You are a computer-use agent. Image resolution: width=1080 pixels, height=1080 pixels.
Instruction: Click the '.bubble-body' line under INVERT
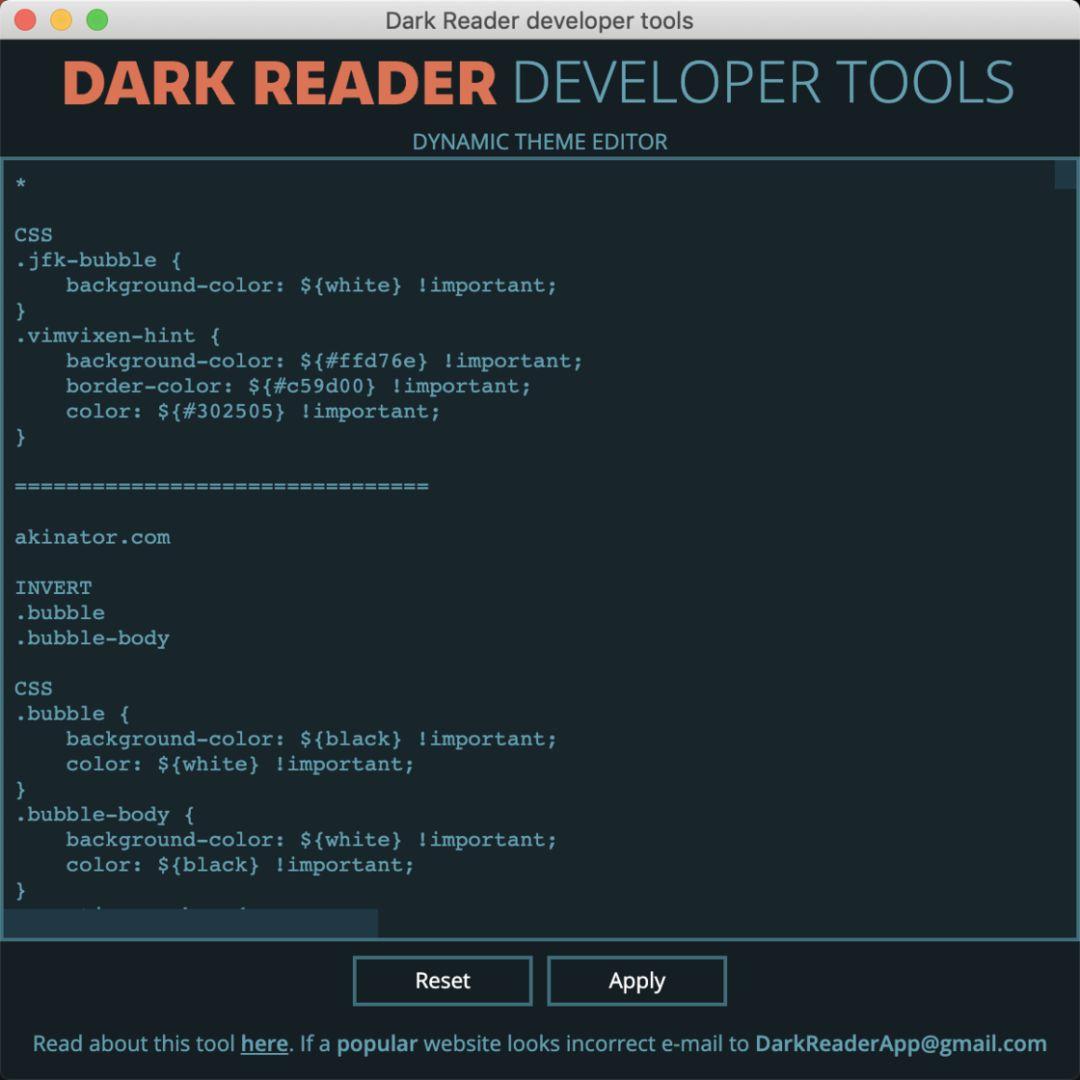click(92, 638)
